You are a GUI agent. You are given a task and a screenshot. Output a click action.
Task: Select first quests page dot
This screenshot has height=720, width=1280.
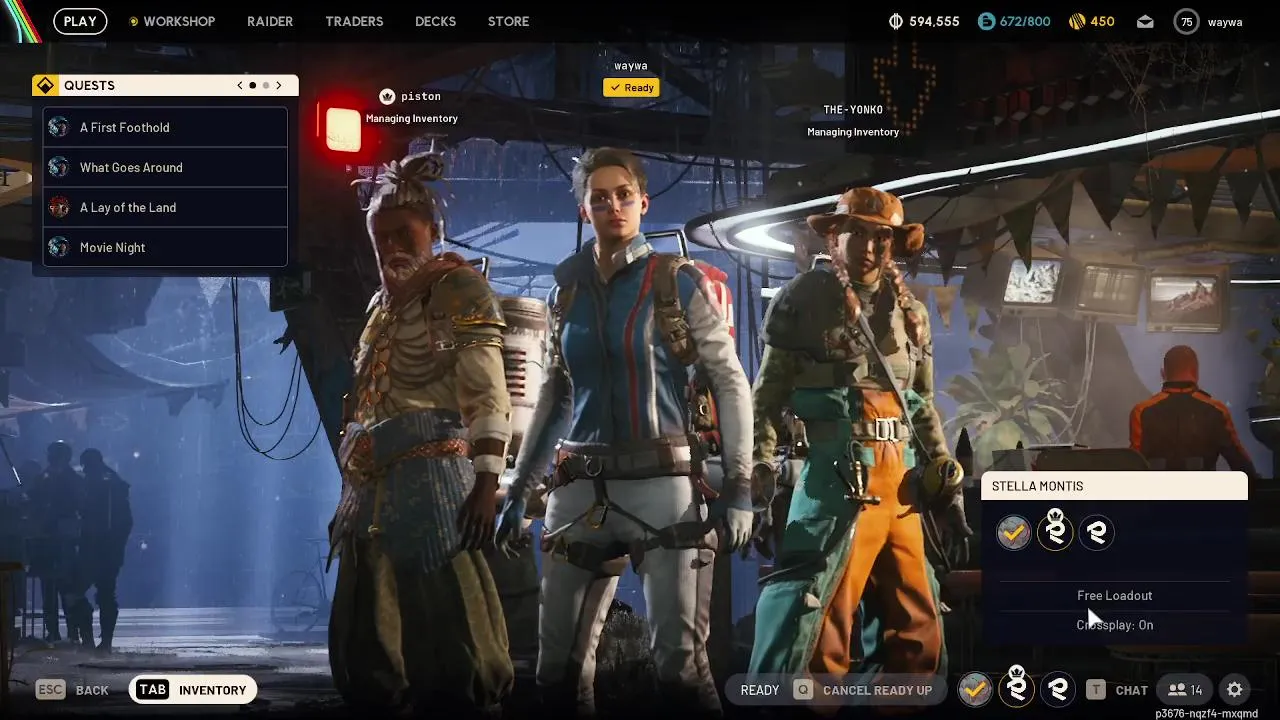point(252,85)
